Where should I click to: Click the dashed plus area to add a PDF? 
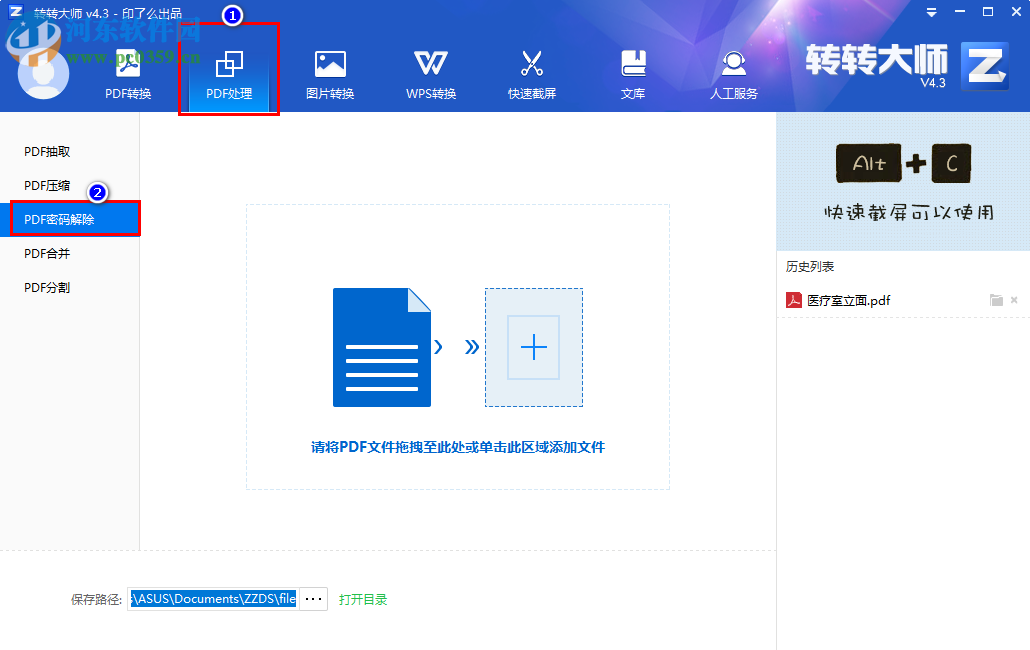pyautogui.click(x=533, y=347)
